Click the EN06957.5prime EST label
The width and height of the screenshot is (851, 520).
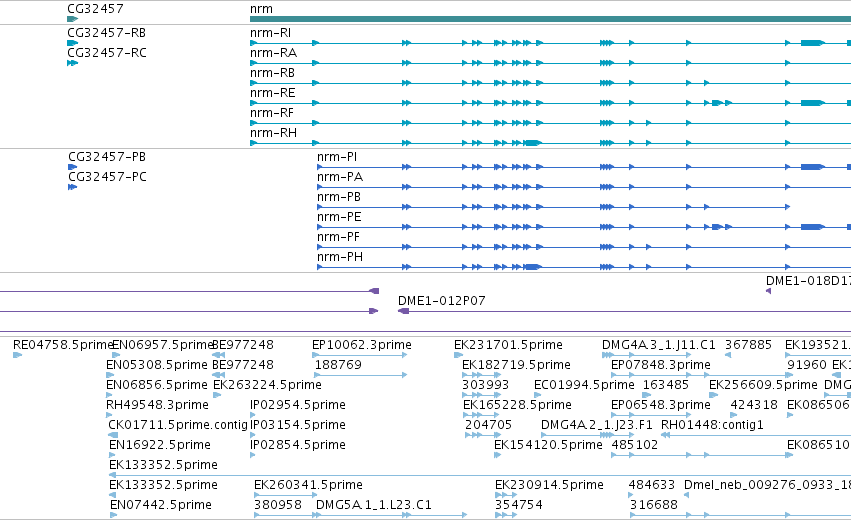pos(162,345)
